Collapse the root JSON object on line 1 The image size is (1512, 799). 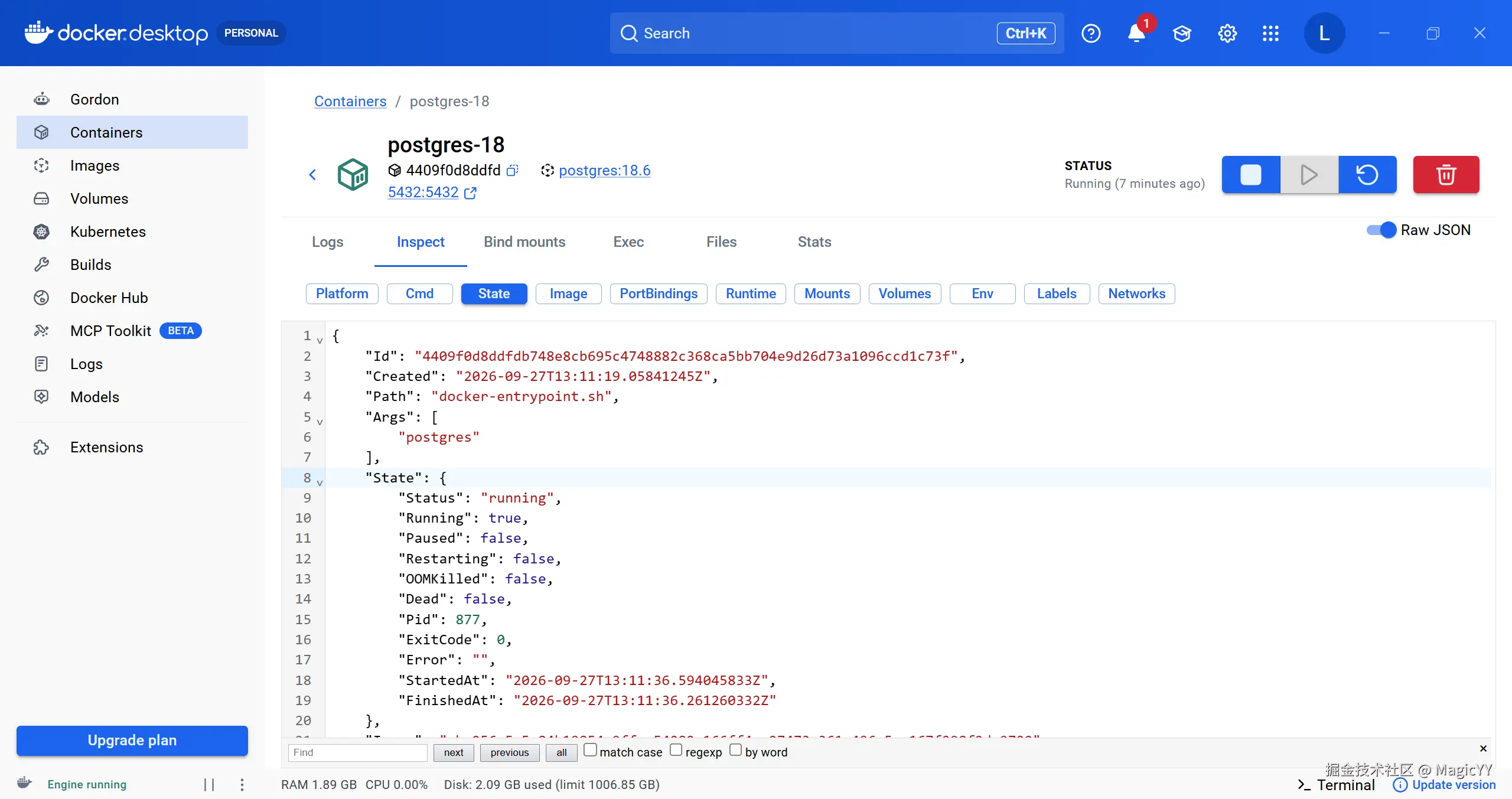(x=320, y=340)
